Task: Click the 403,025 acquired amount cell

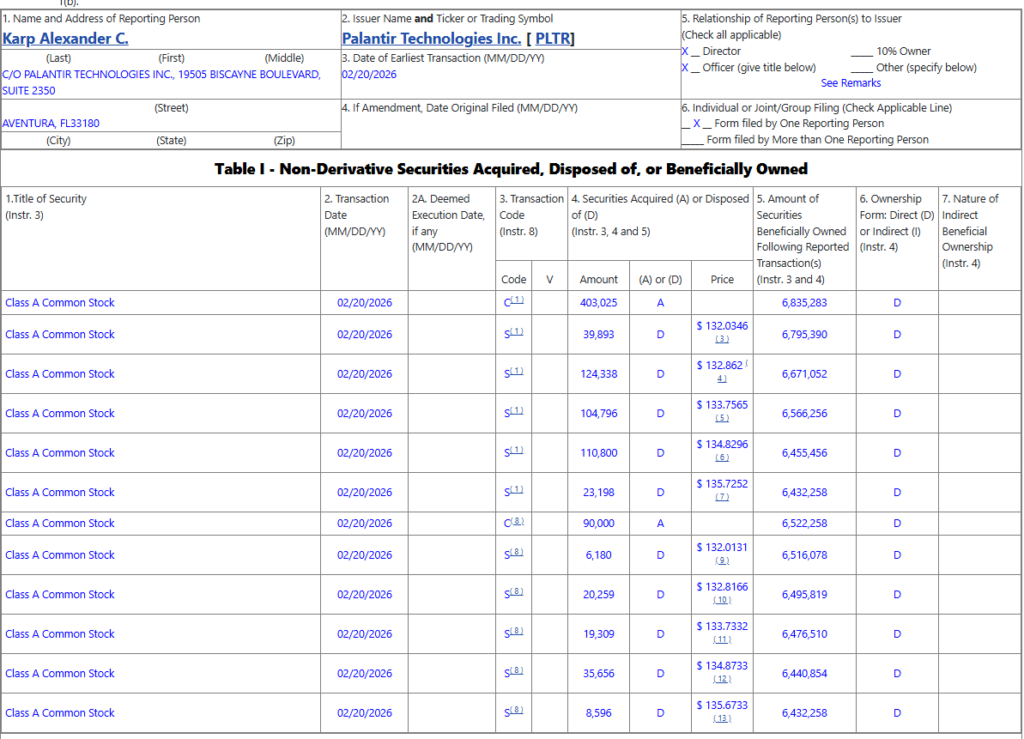Action: 599,303
